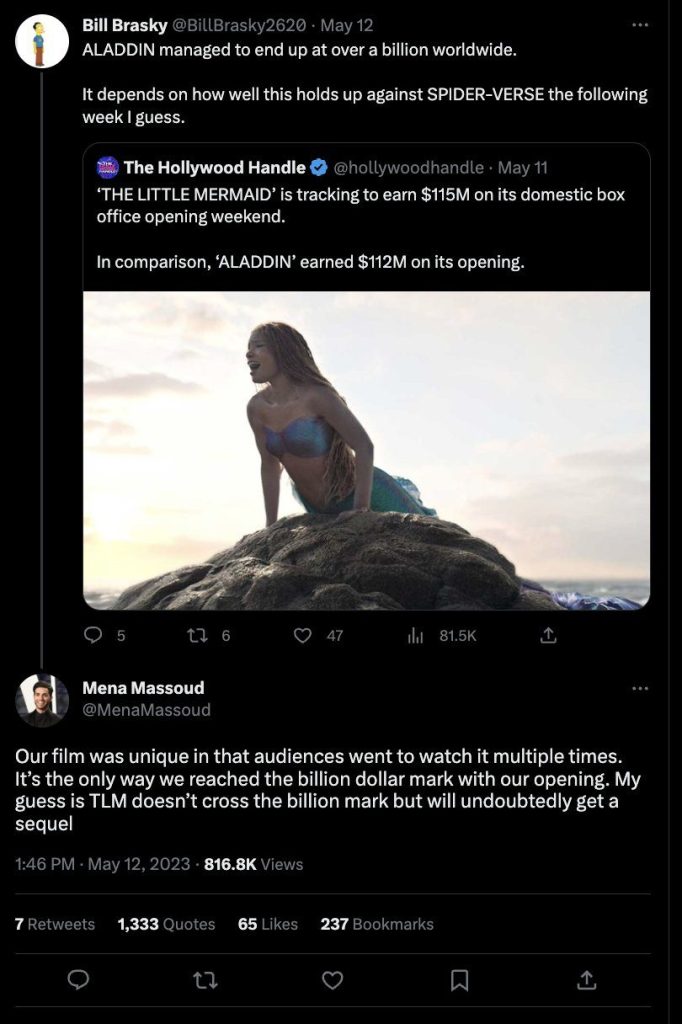Screen dimensions: 682x1024
Task: Like Mena Massoud's tweet with heart icon
Action: click(x=333, y=980)
